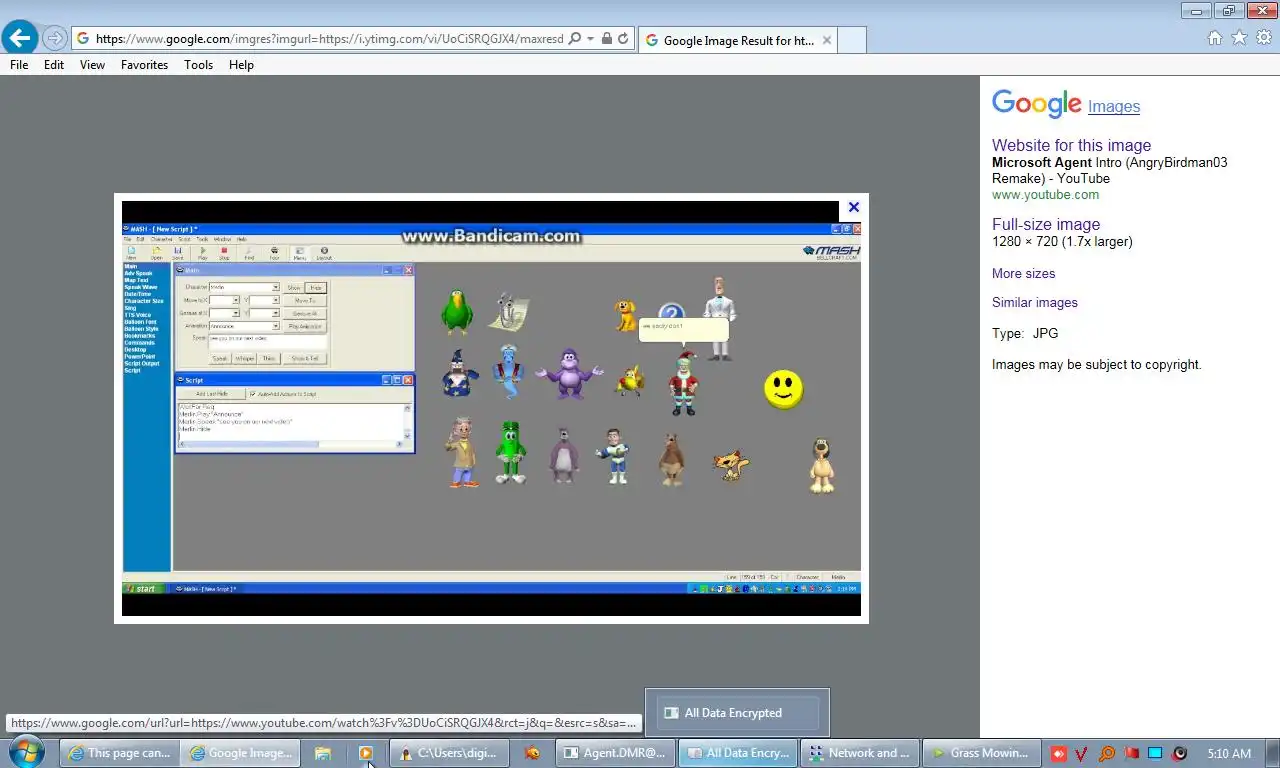The height and width of the screenshot is (768, 1280).
Task: Open the Website for this image link
Action: [x=1071, y=145]
